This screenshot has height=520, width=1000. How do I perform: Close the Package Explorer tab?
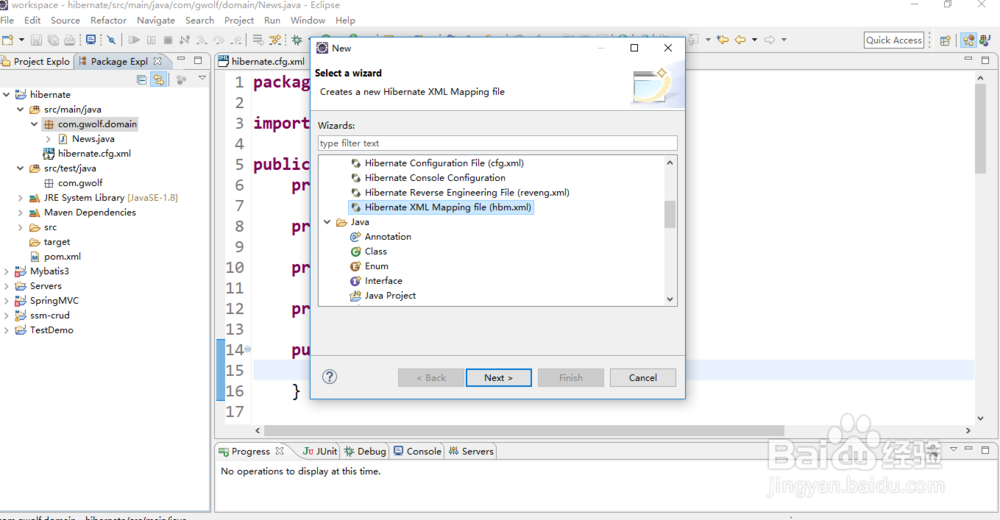[x=158, y=61]
